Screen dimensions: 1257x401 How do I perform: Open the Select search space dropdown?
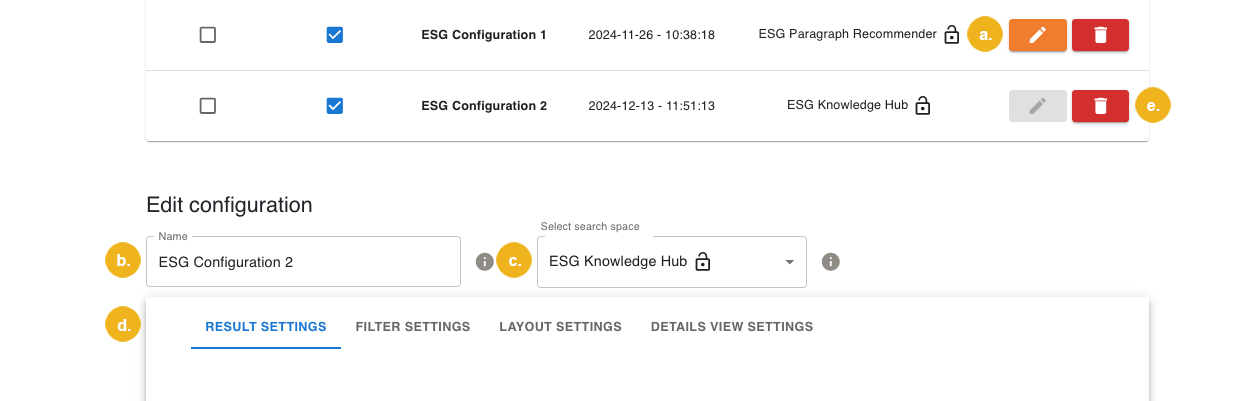pyautogui.click(x=660, y=262)
